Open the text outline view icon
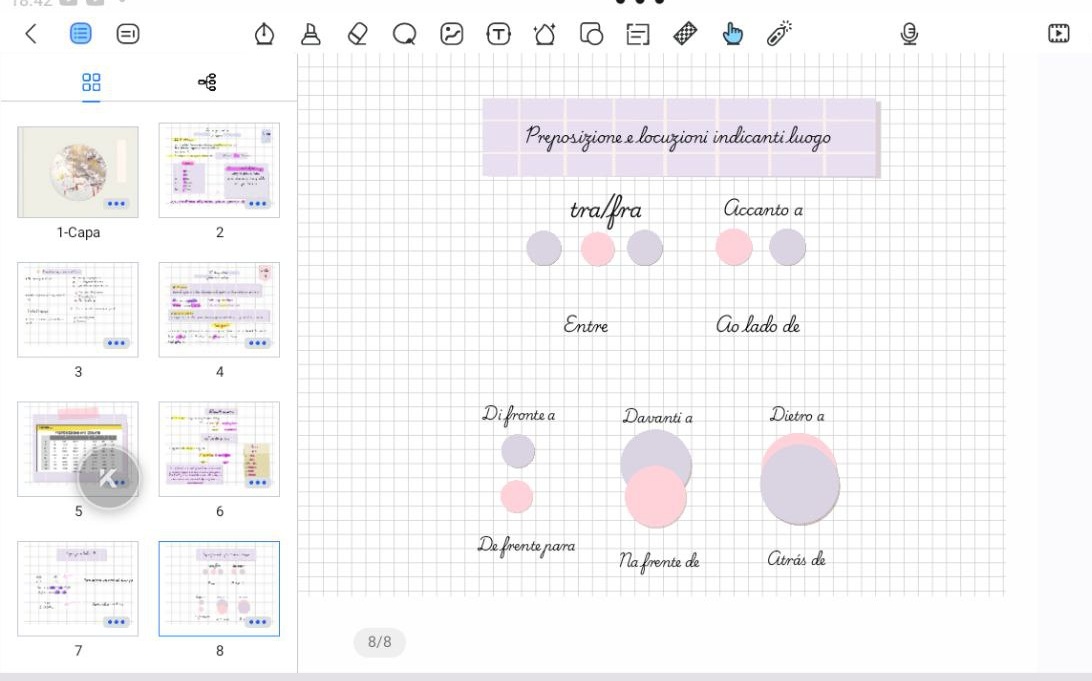 tap(128, 33)
